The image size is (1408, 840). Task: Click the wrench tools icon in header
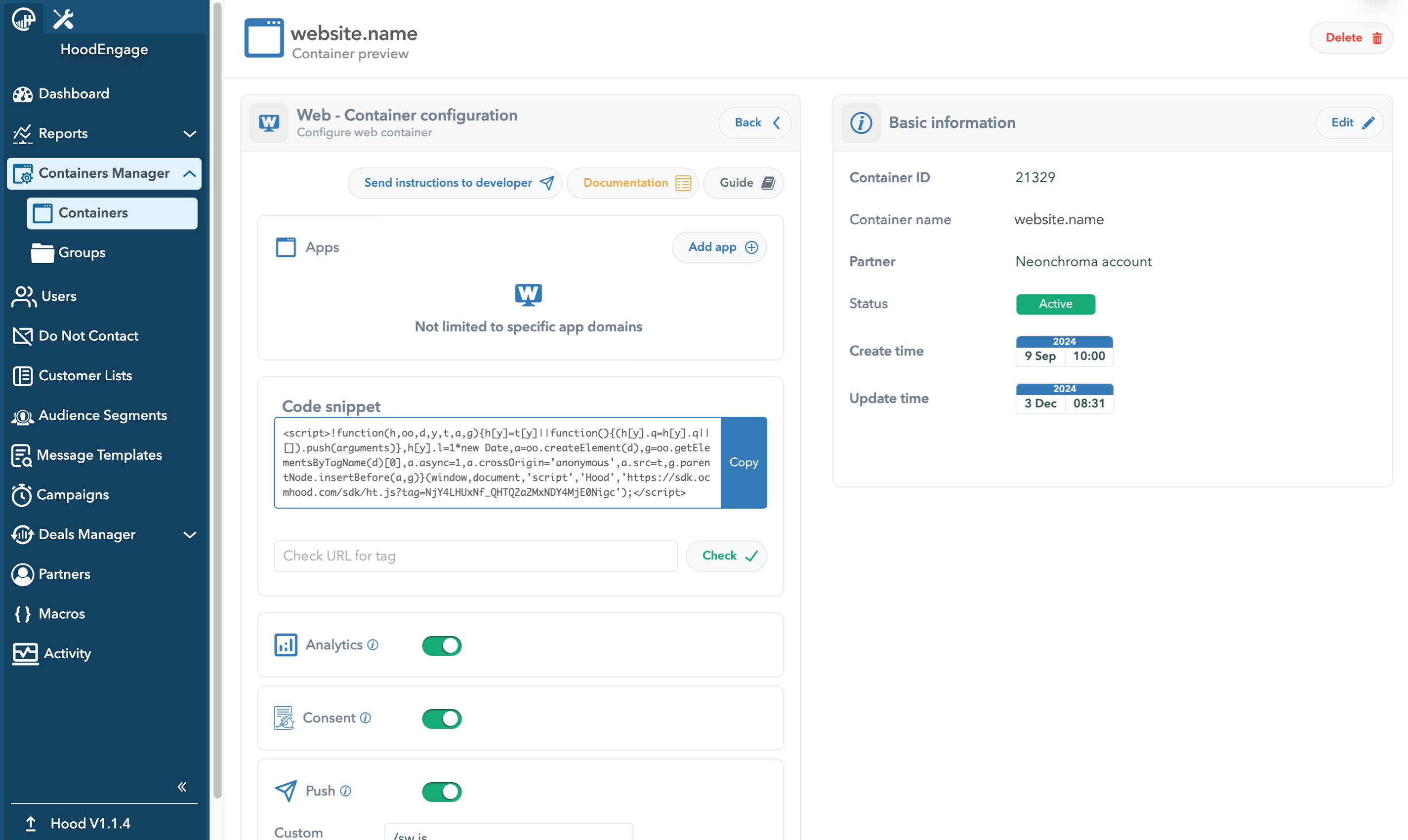point(63,19)
